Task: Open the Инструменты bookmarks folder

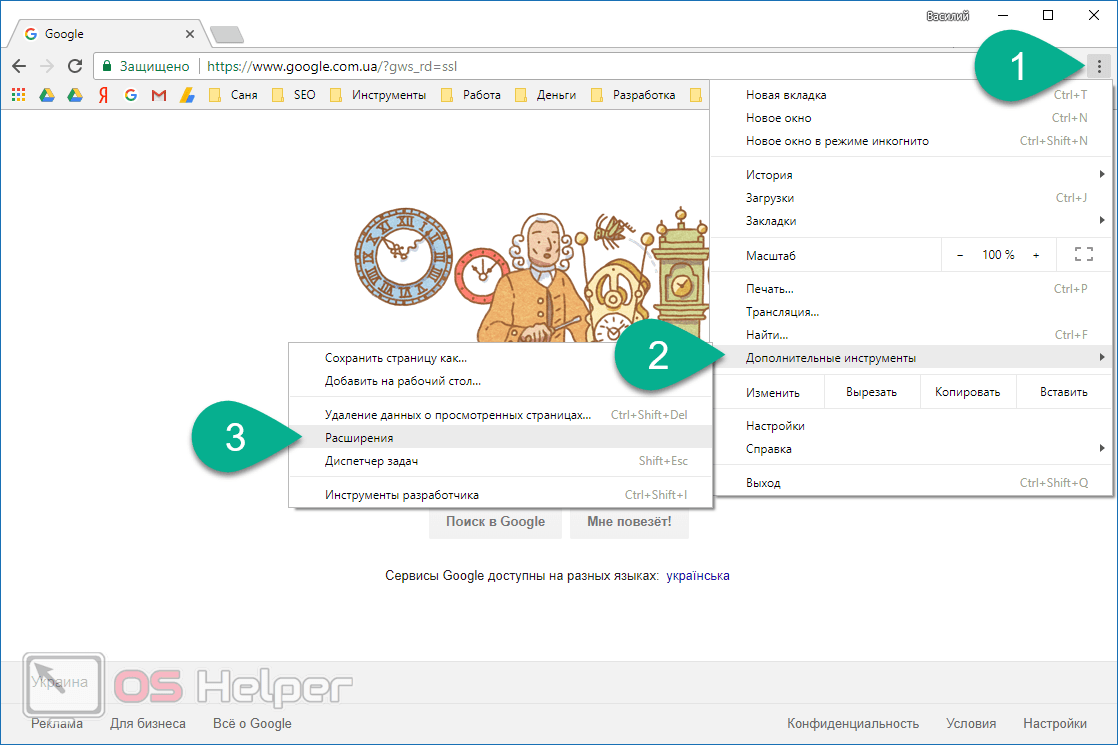Action: click(378, 95)
